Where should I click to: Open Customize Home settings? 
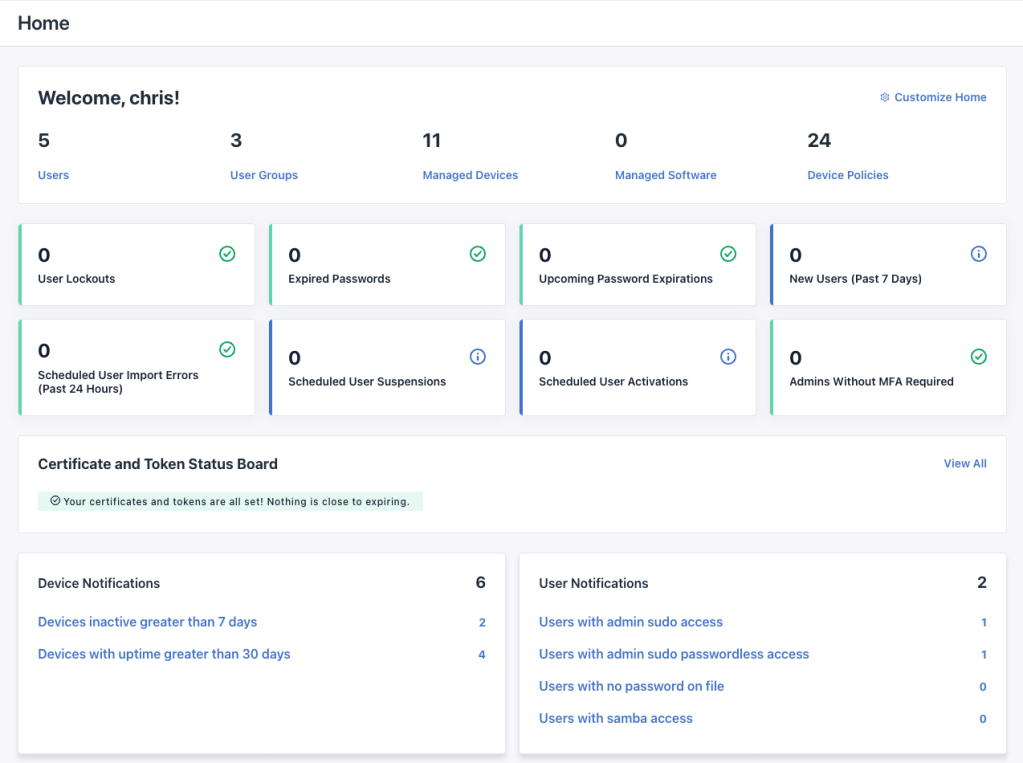tap(940, 98)
